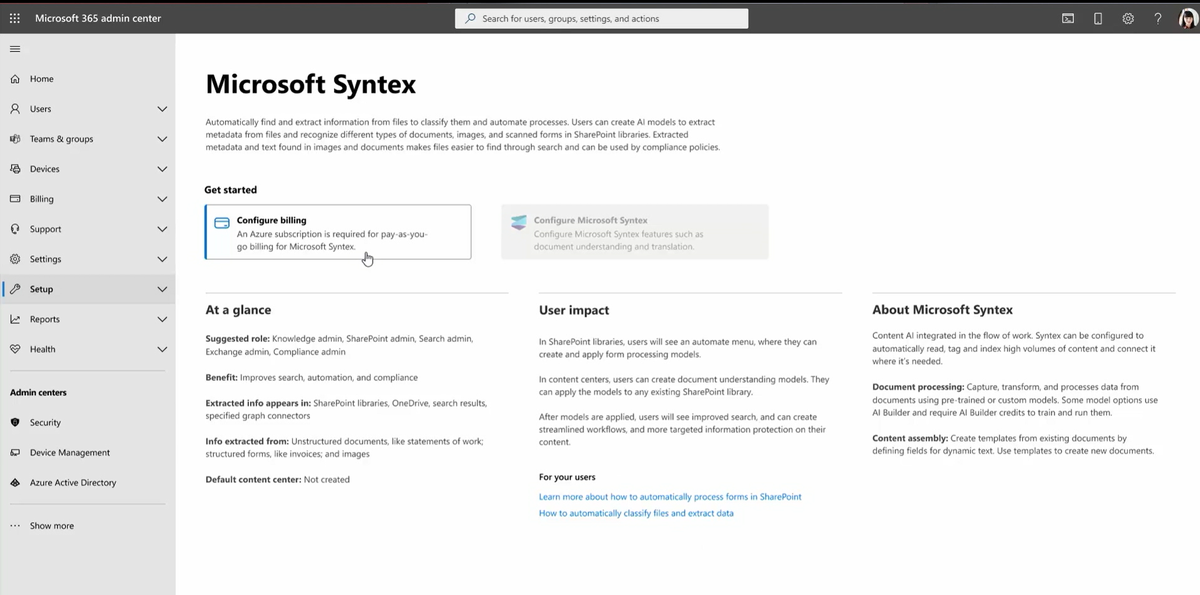1200x595 pixels.
Task: Collapse the navigation hamburger menu
Action: 14,49
